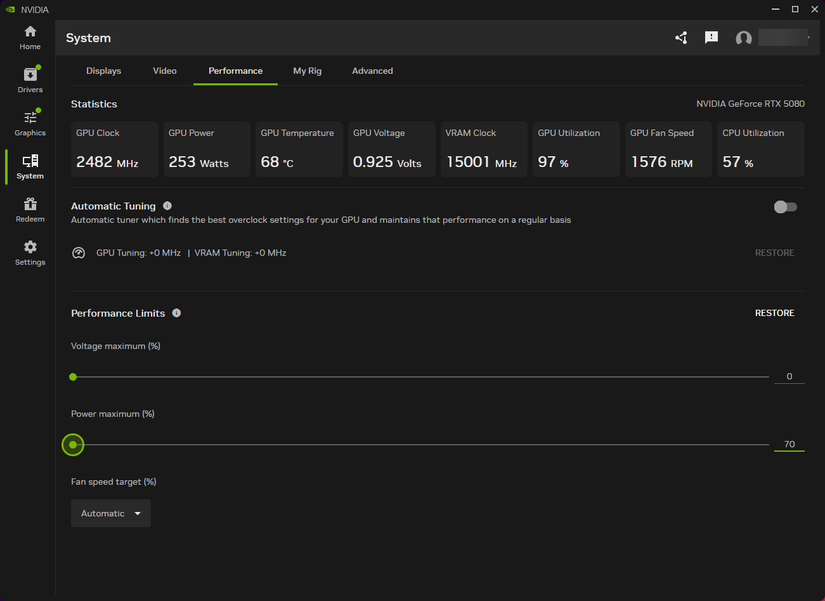Click the Automatic Tuning info icon

coord(167,206)
